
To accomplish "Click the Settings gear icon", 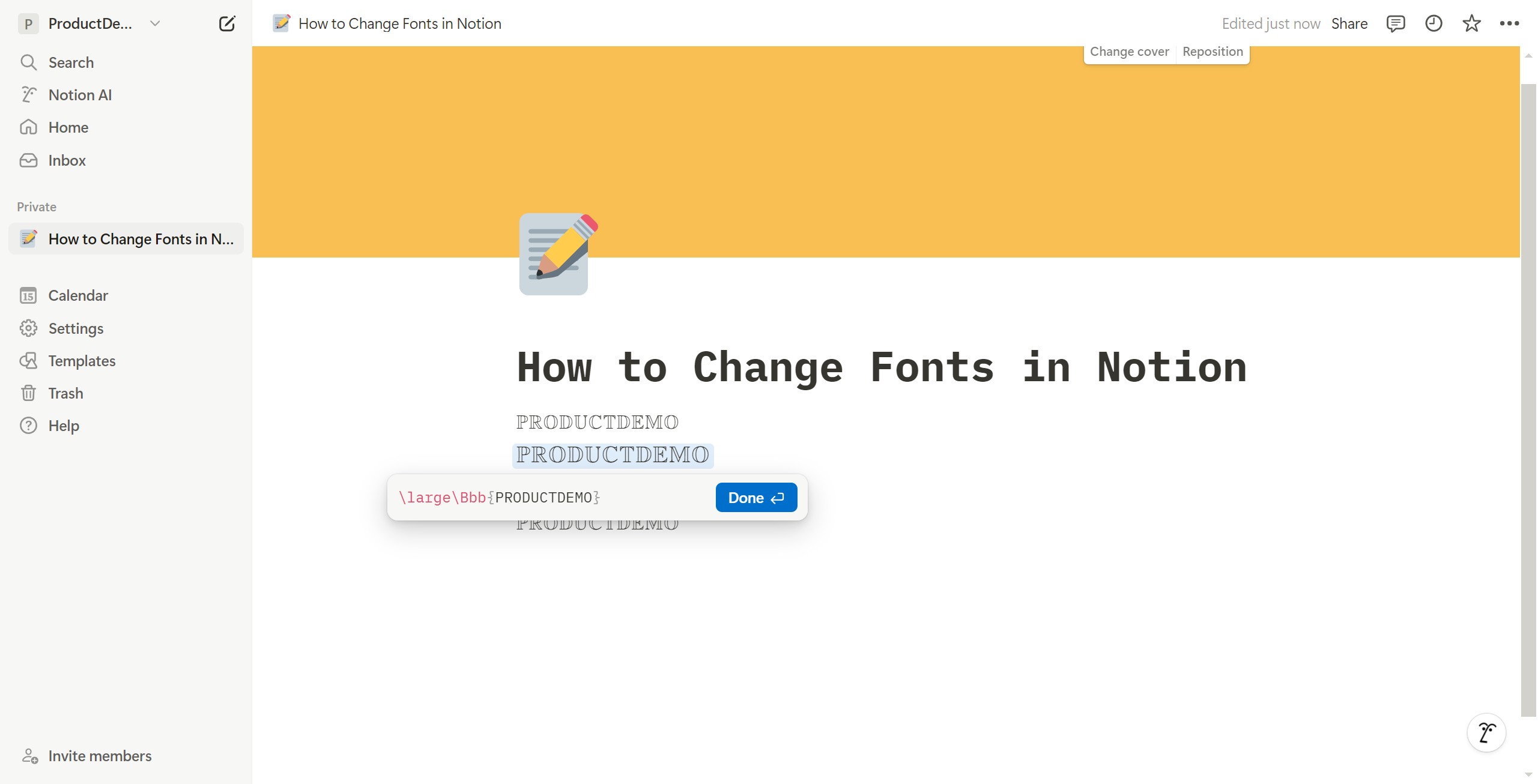I will pos(28,328).
